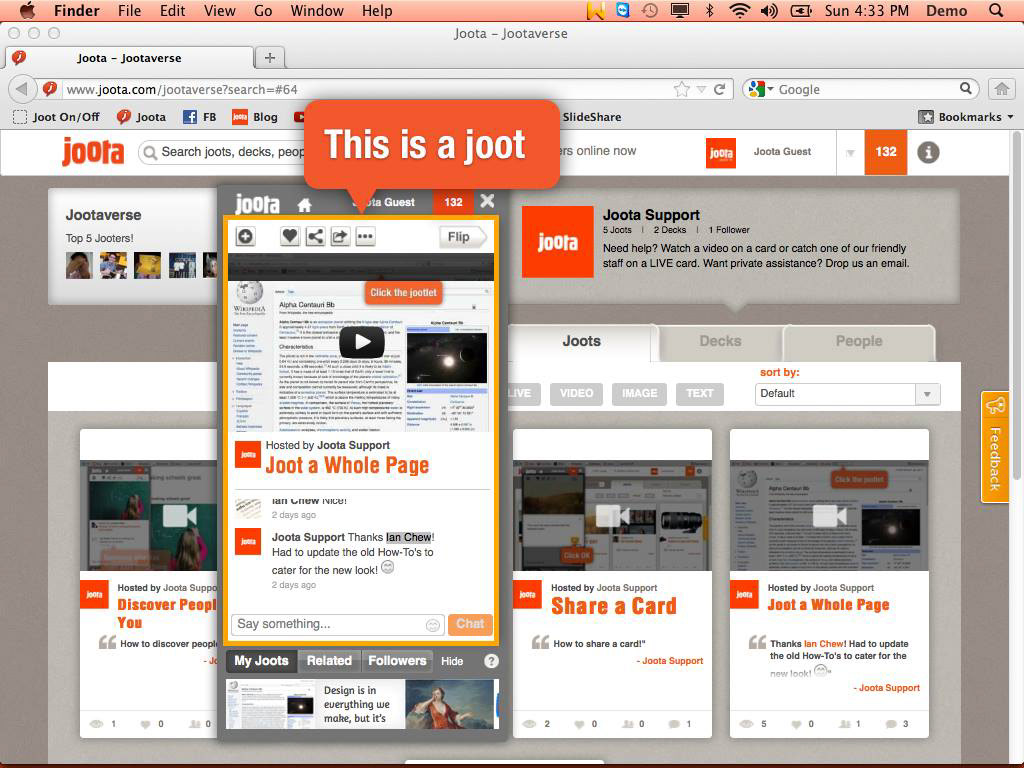Switch to the People tab
This screenshot has width=1024, height=768.
(859, 342)
